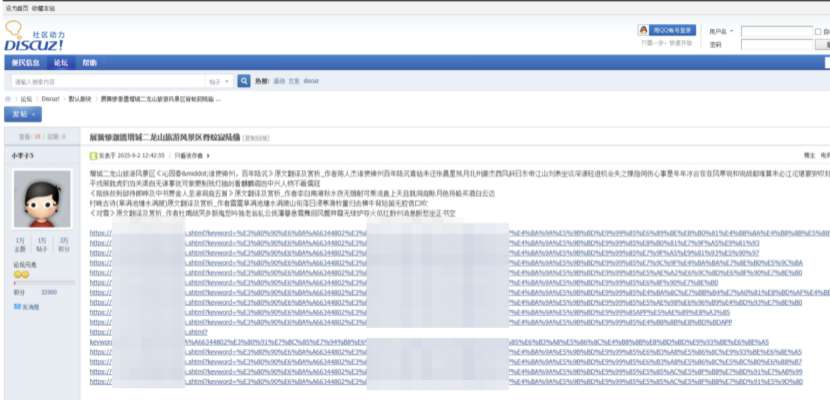Open the 发帖 new post dropdown
The height and width of the screenshot is (401, 830).
(22, 114)
